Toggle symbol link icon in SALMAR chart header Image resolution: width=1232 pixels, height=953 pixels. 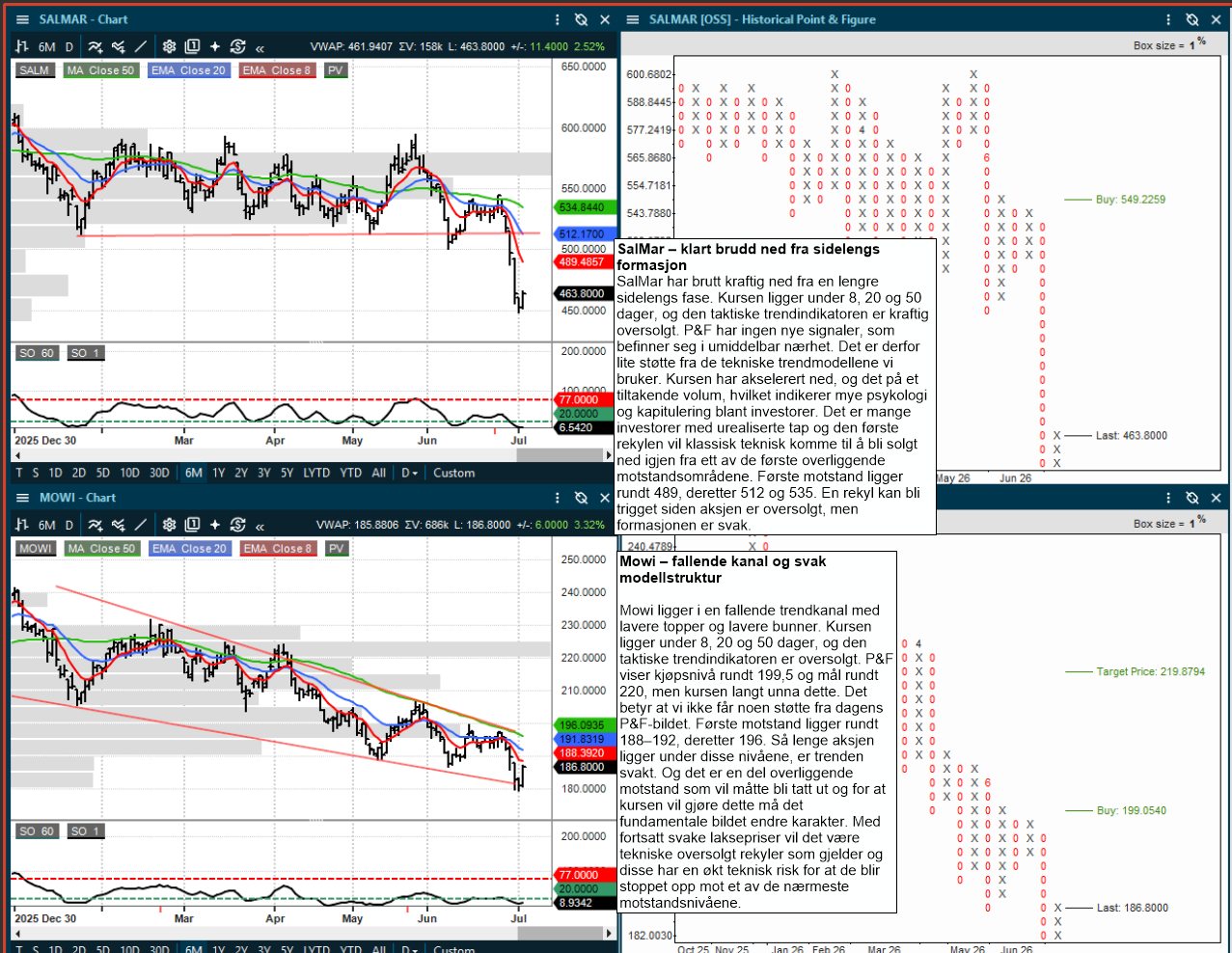point(581,19)
